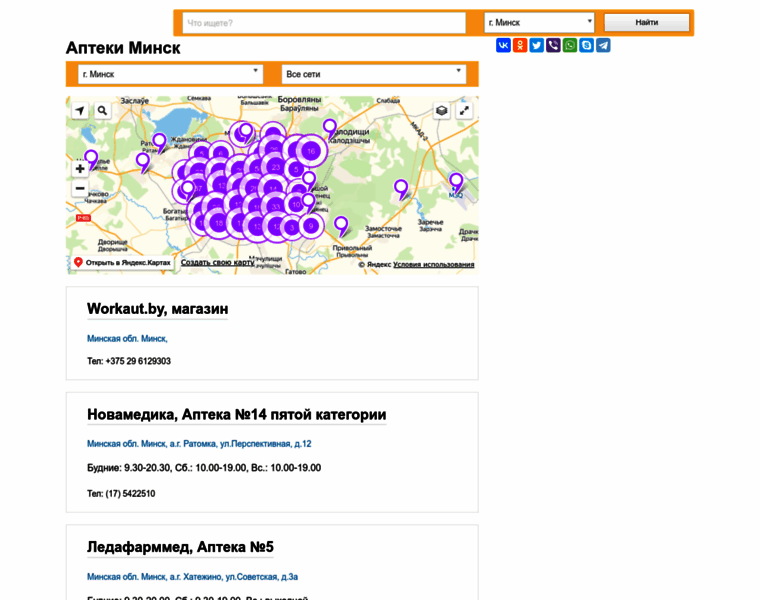Viewport: 760px width, 600px height.
Task: Open Ледафарммед, Аптека №5 listing
Action: [180, 547]
